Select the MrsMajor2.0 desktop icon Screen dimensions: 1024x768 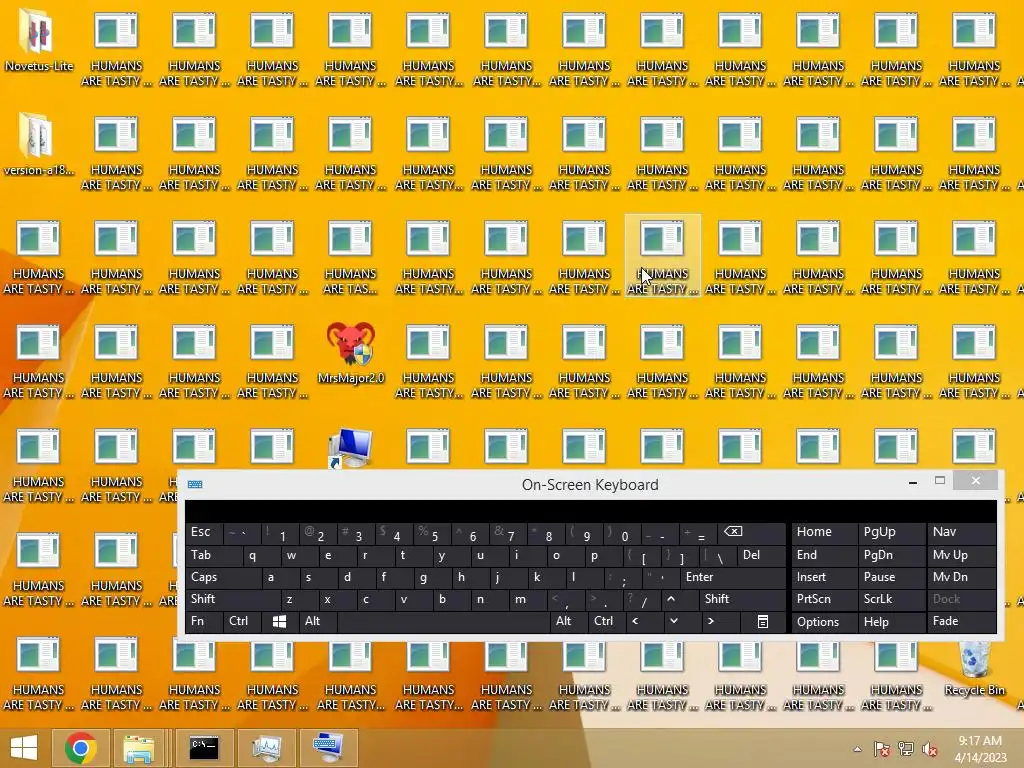[351, 353]
